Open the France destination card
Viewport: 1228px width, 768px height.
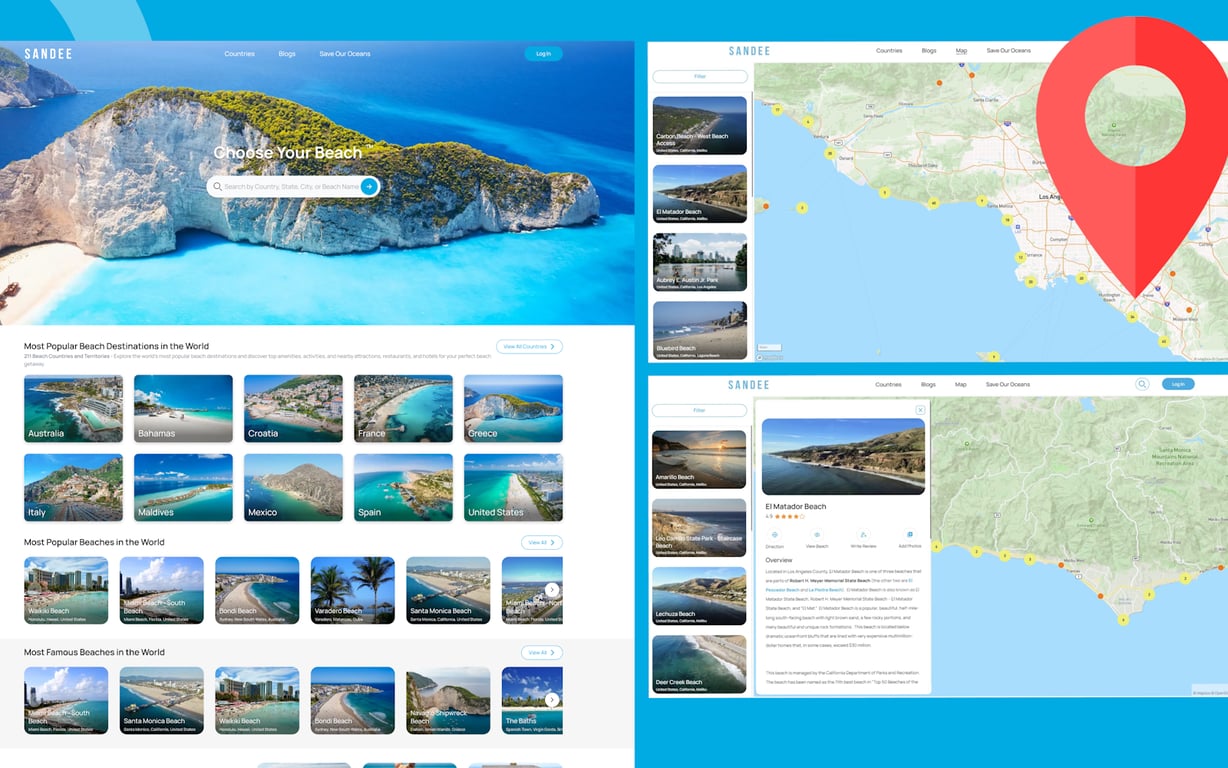click(x=403, y=408)
